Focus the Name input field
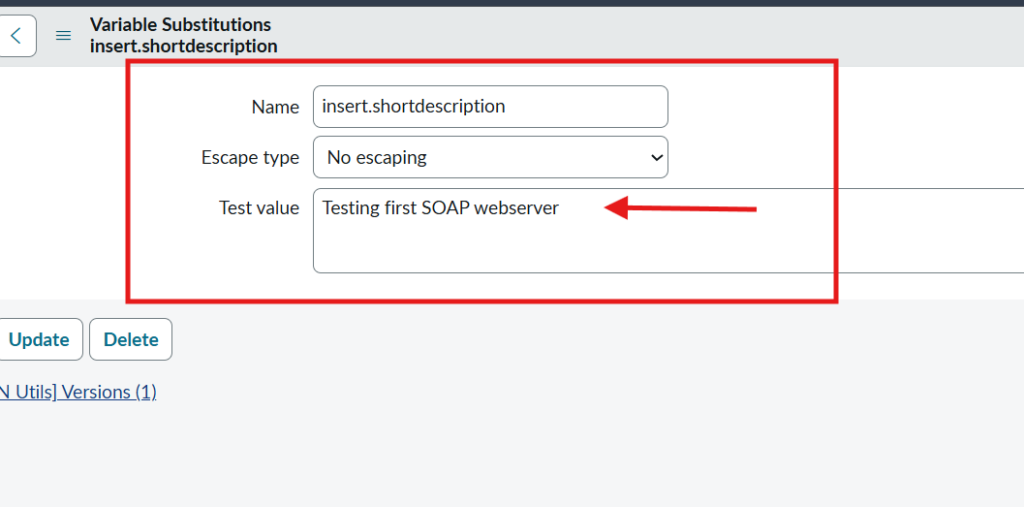 click(x=490, y=106)
